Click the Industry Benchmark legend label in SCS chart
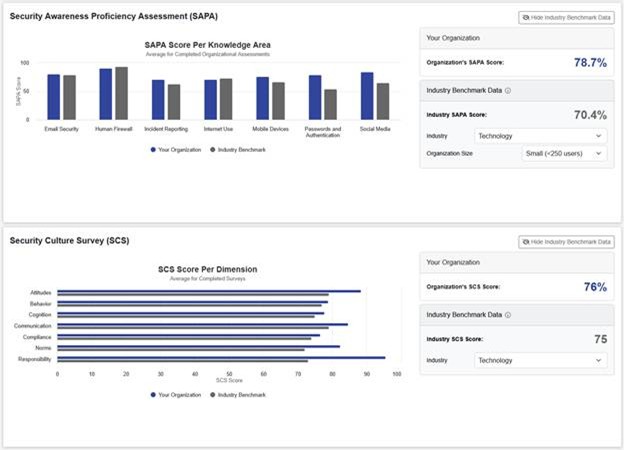The image size is (624, 450). pyautogui.click(x=242, y=395)
